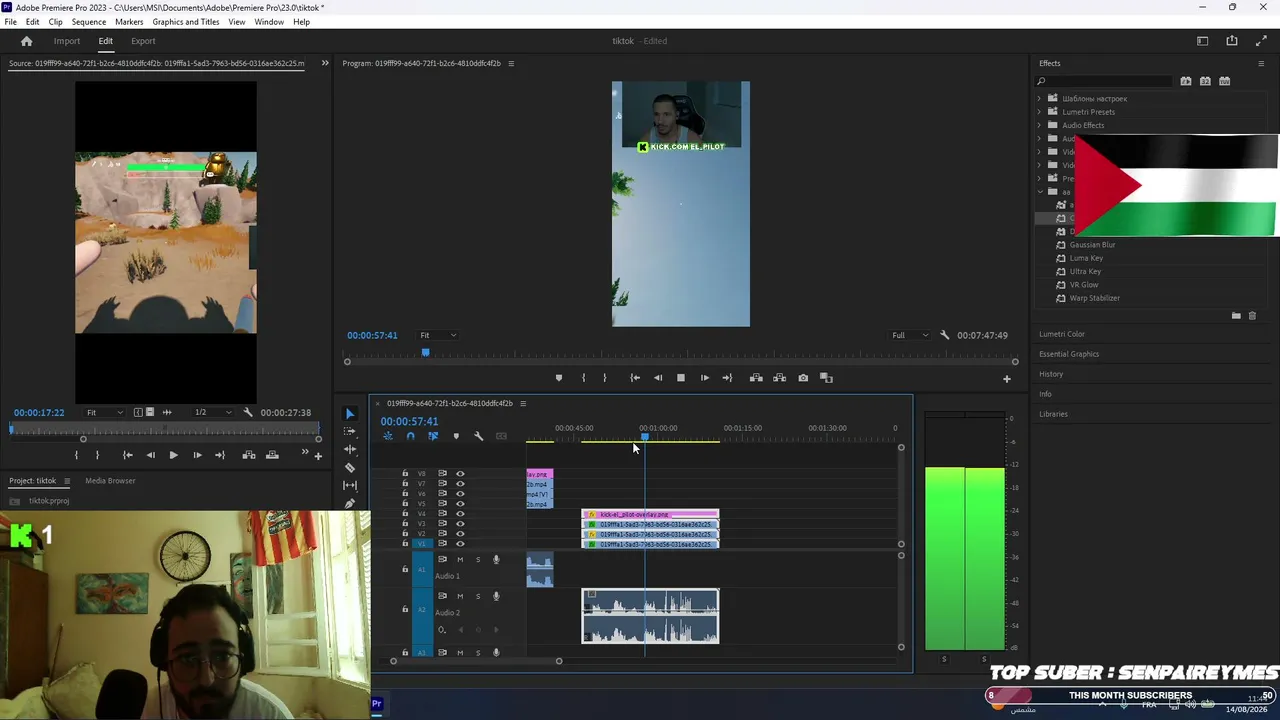Click the Extract button in Program monitor
The width and height of the screenshot is (1280, 720).
tap(780, 378)
